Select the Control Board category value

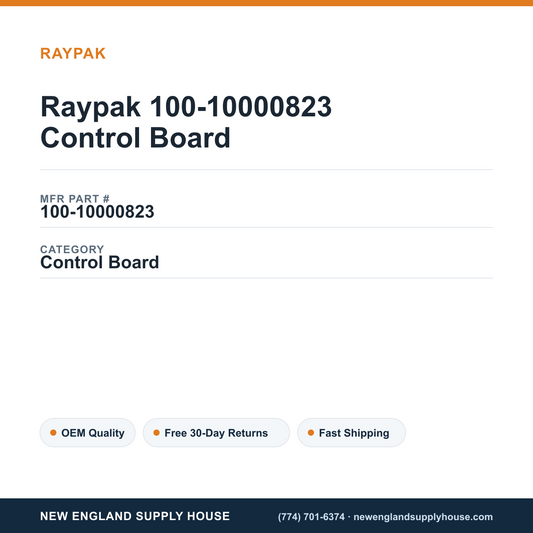[x=100, y=262]
